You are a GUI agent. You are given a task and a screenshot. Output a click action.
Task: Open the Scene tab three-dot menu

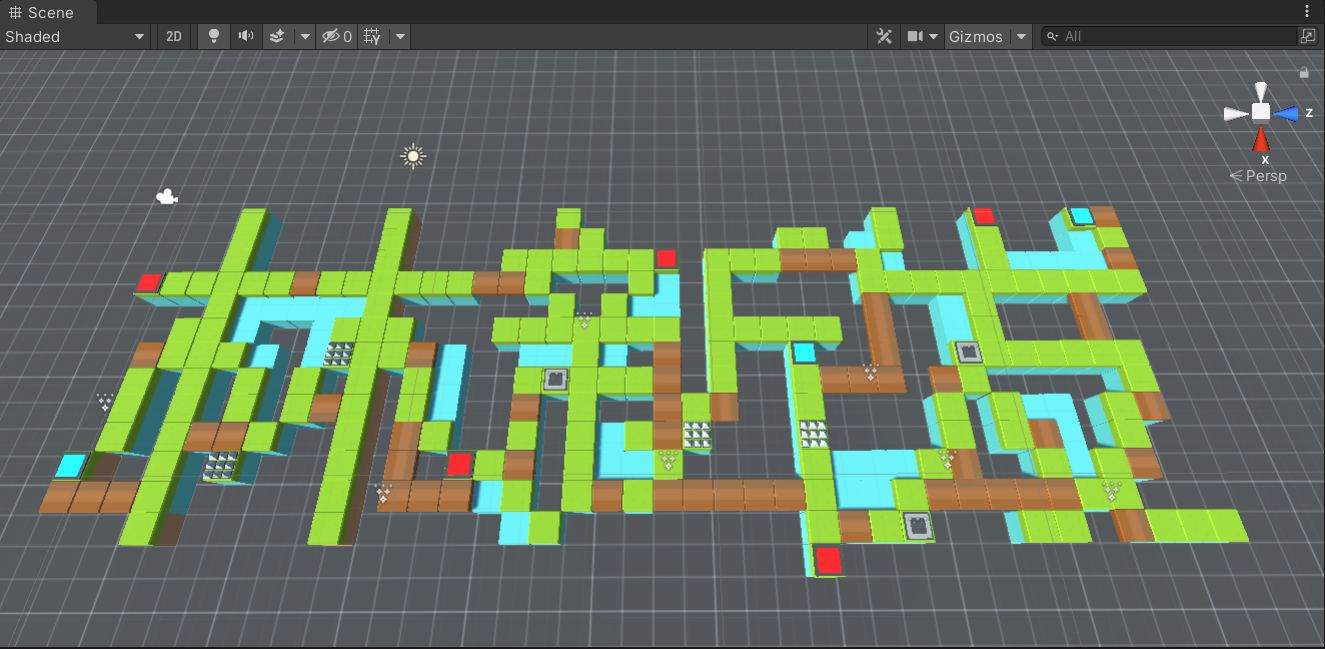(1307, 11)
